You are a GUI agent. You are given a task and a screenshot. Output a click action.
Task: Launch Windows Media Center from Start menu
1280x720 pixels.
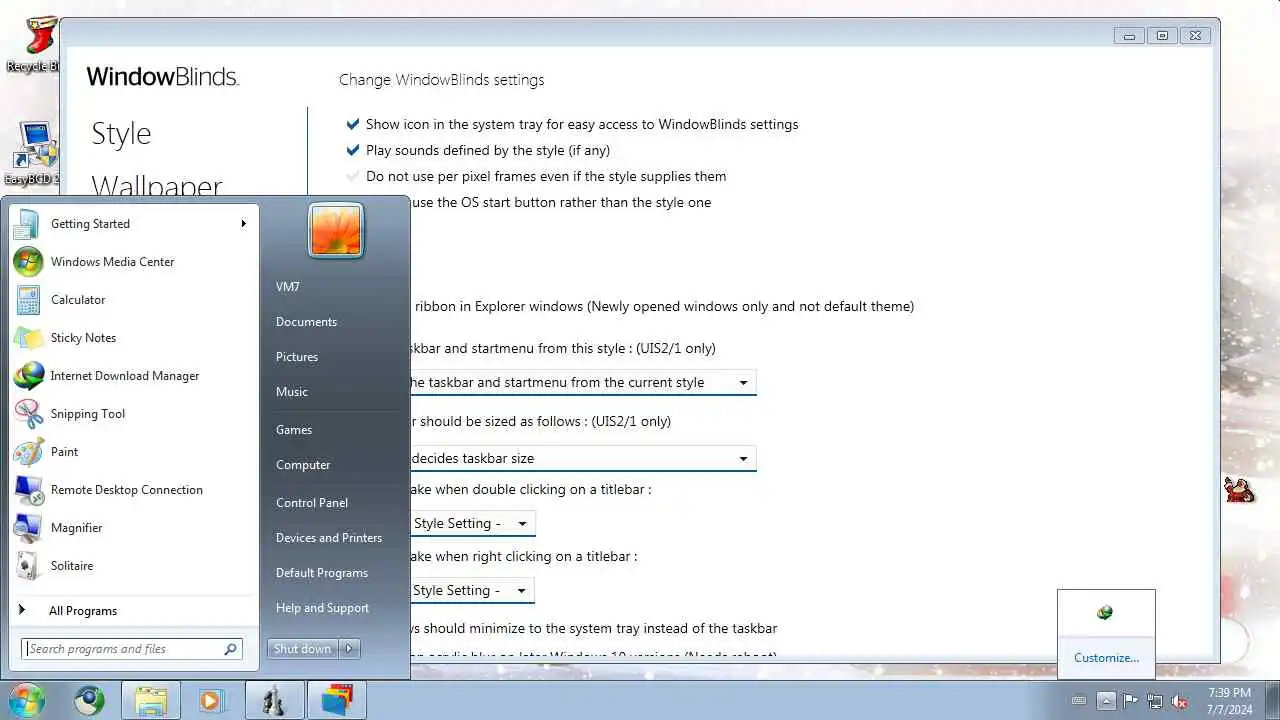pos(133,262)
